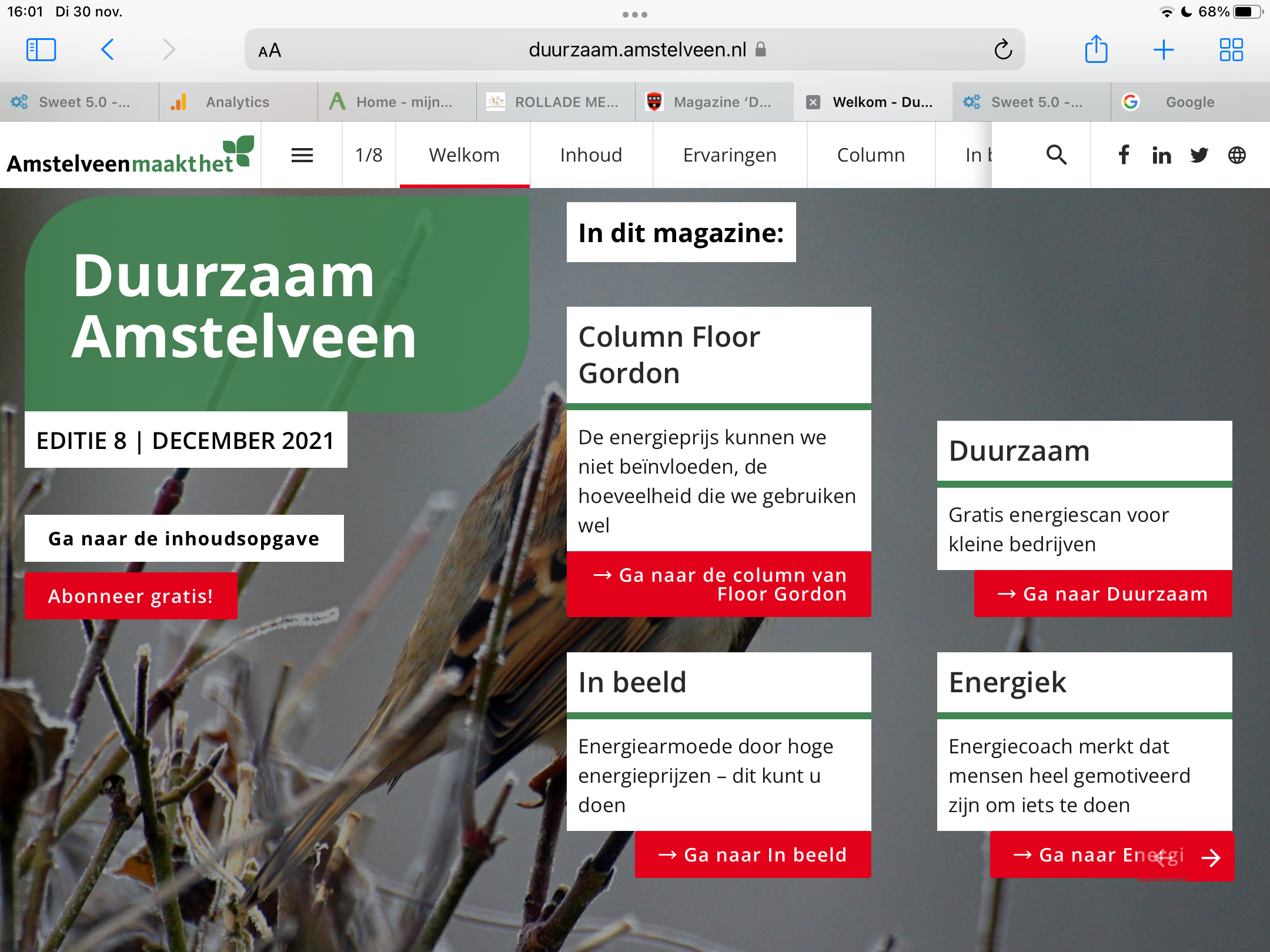Switch to the Google tab
The image size is (1270, 952).
coord(1191,102)
